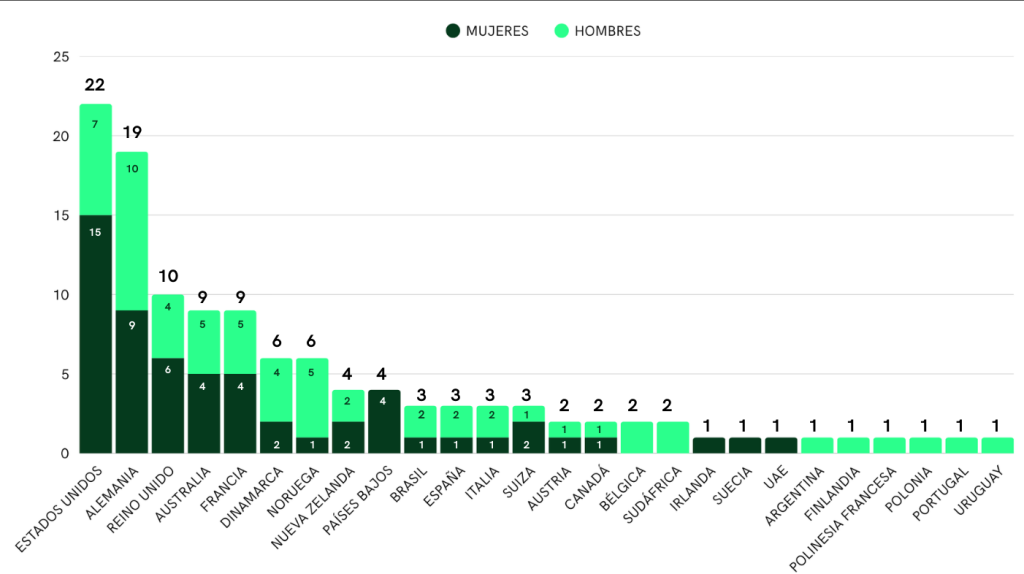Select the Irlanda dark green bar
The width and height of the screenshot is (1024, 574).
(x=709, y=445)
